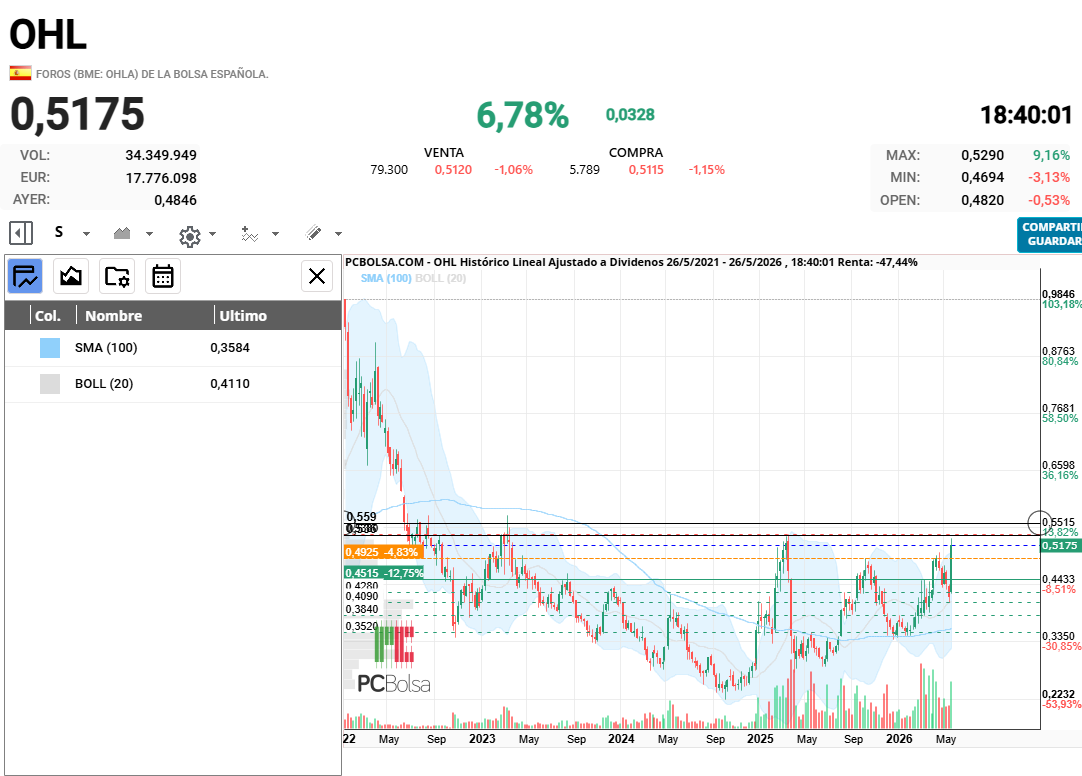
Task: Click the OPEN value 0,4820
Action: click(x=983, y=201)
